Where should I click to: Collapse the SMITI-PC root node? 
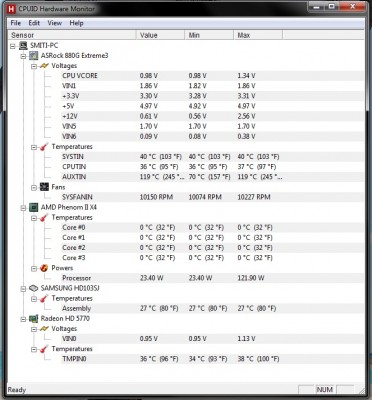pos(13,46)
